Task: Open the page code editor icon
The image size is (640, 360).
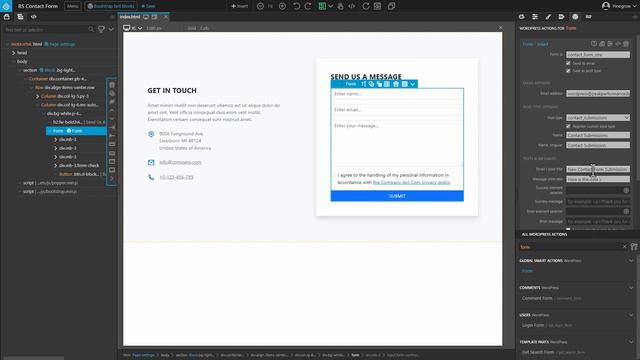Action: pyautogui.click(x=351, y=6)
